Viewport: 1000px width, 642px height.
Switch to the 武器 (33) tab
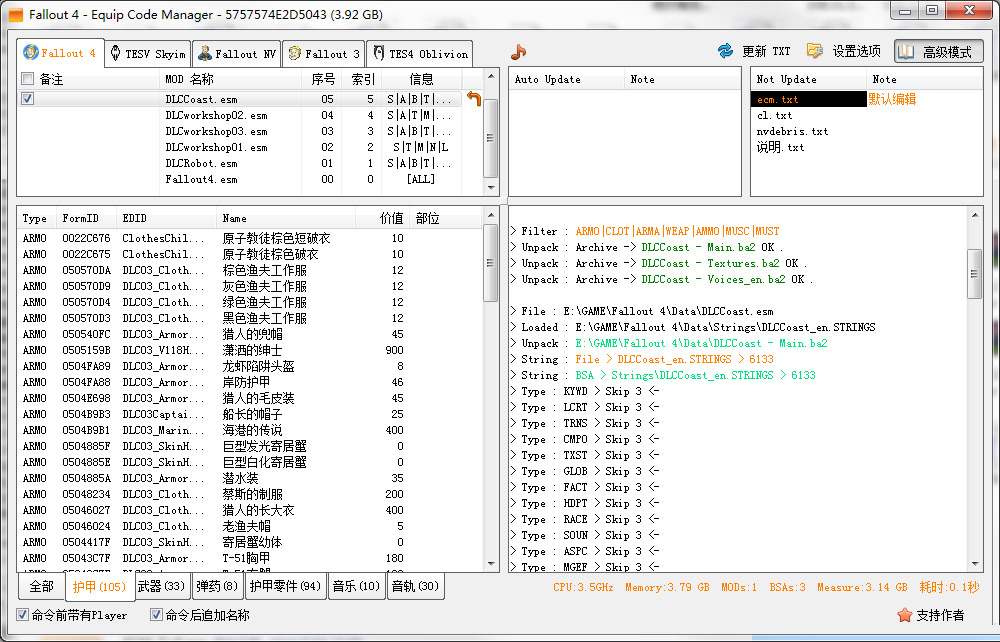(x=162, y=586)
